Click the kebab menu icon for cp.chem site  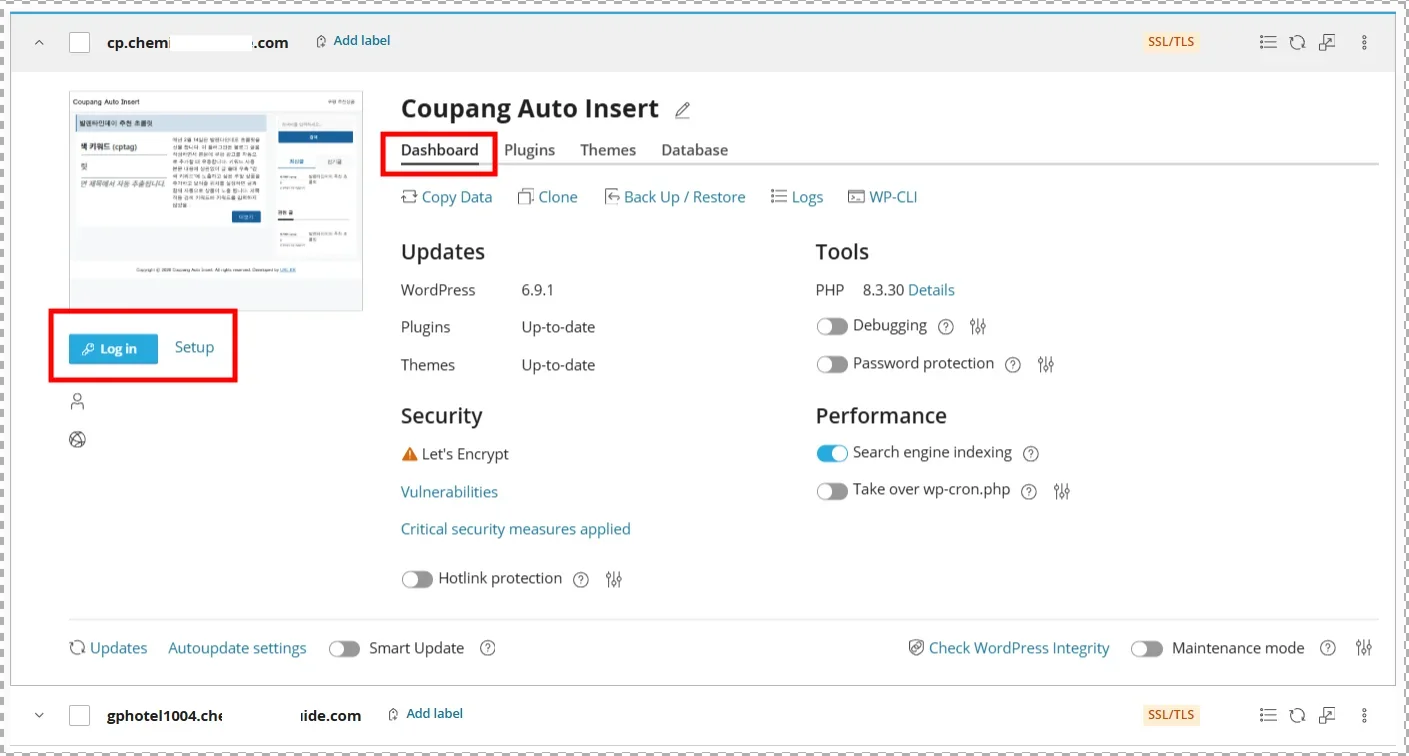pos(1364,42)
